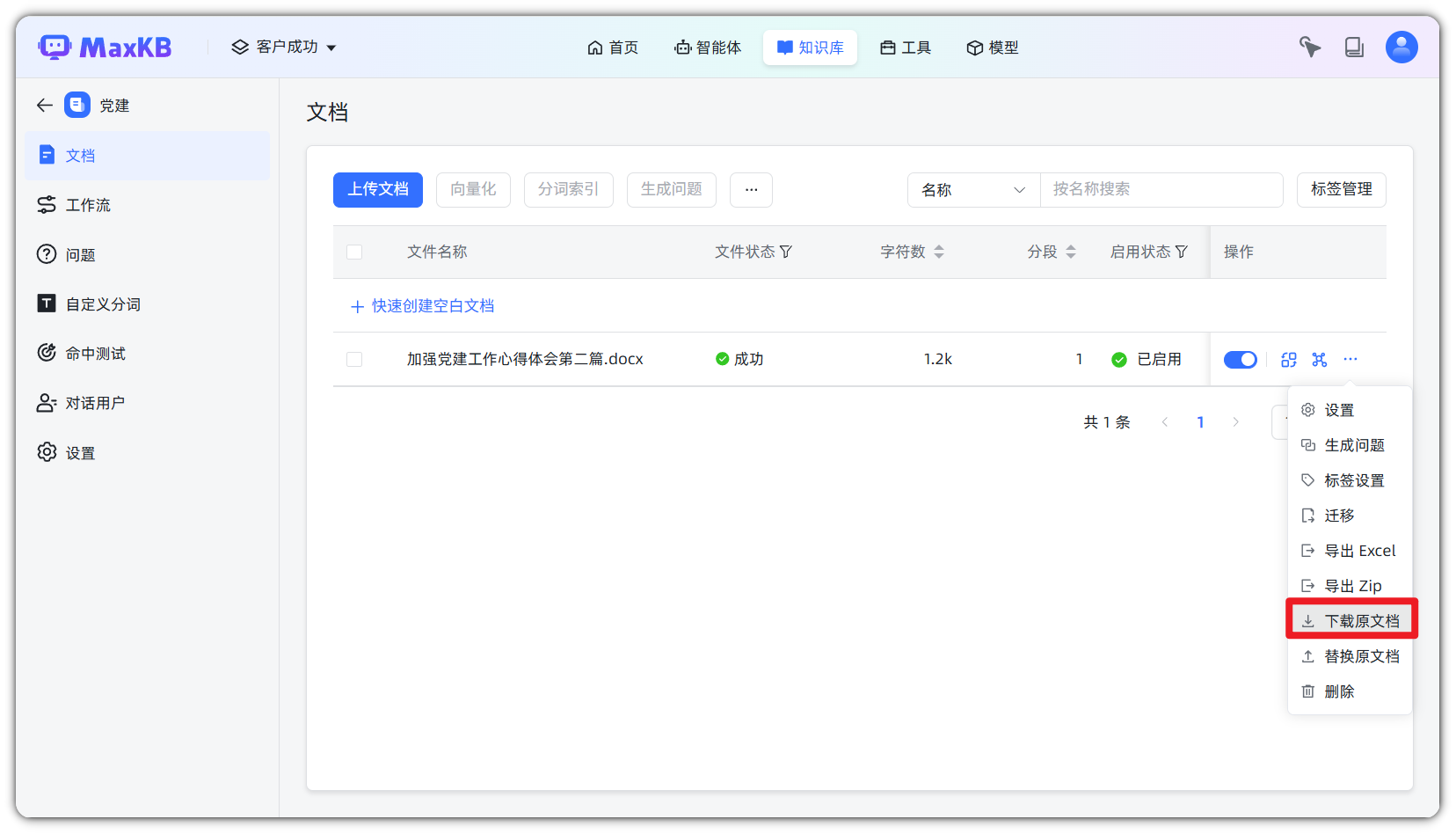Open the 名称 search type dropdown

click(974, 190)
